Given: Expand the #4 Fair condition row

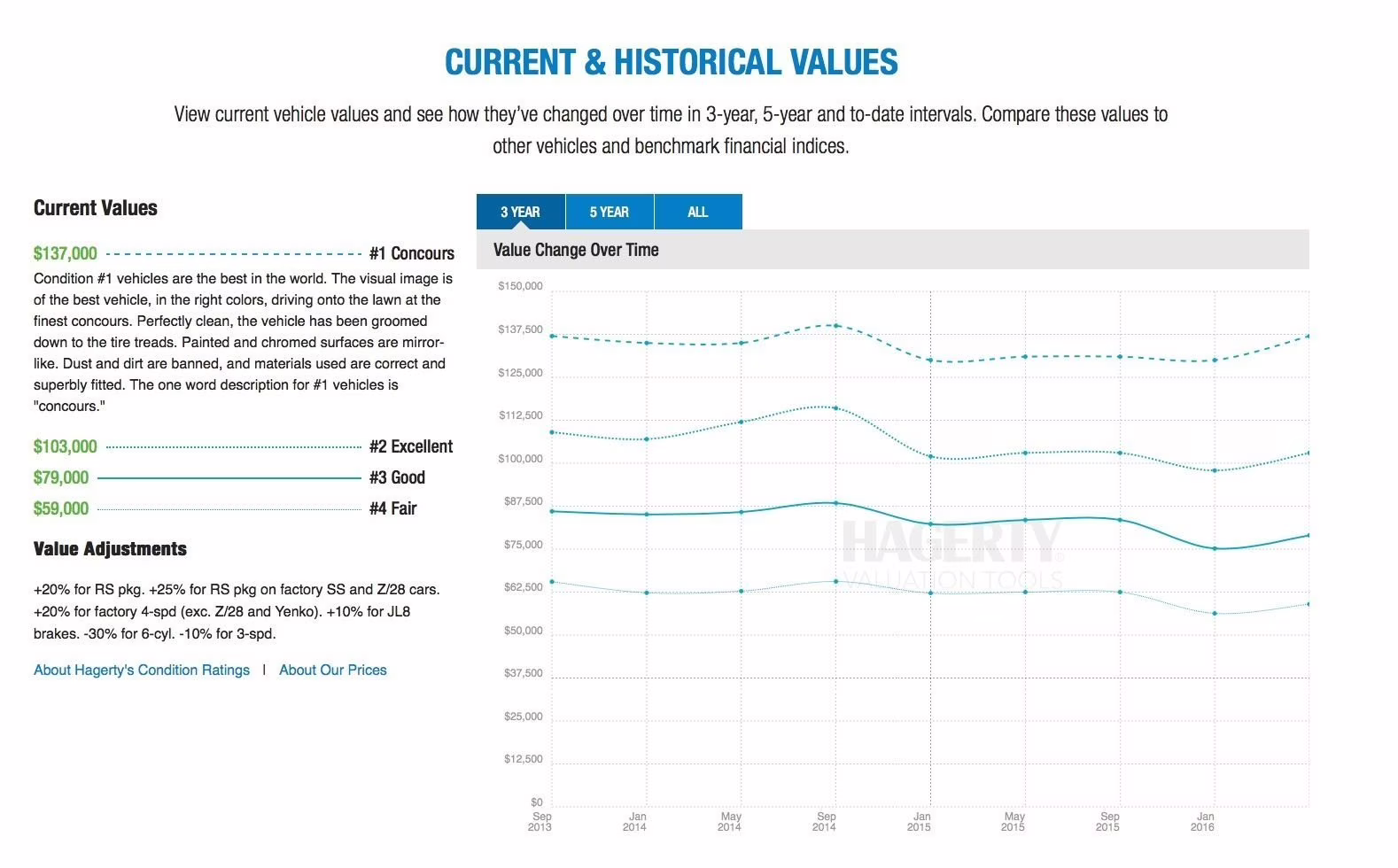Looking at the screenshot, I should 392,508.
